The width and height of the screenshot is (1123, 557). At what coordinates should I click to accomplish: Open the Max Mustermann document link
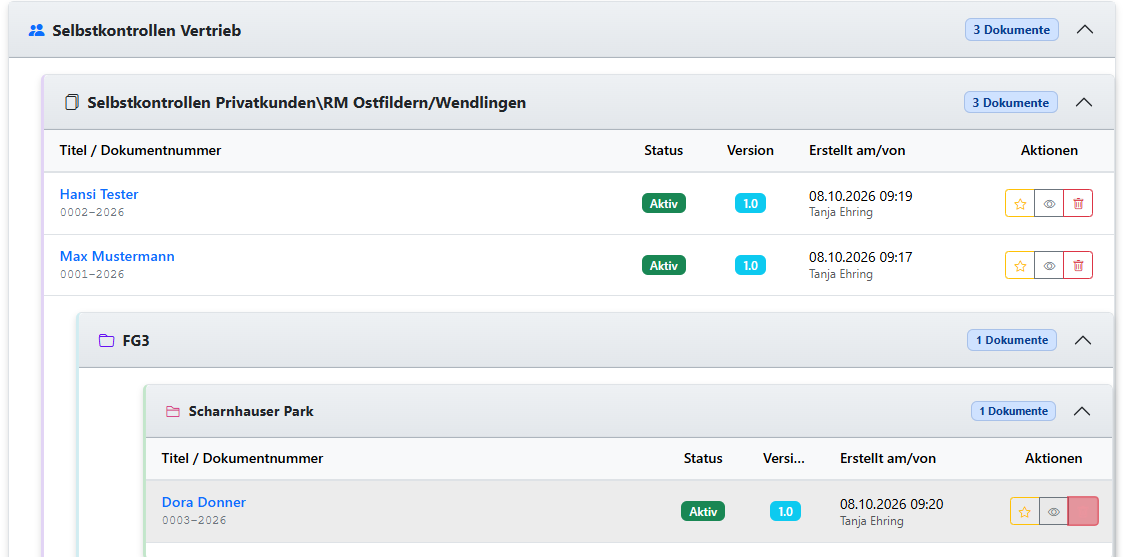tap(117, 256)
